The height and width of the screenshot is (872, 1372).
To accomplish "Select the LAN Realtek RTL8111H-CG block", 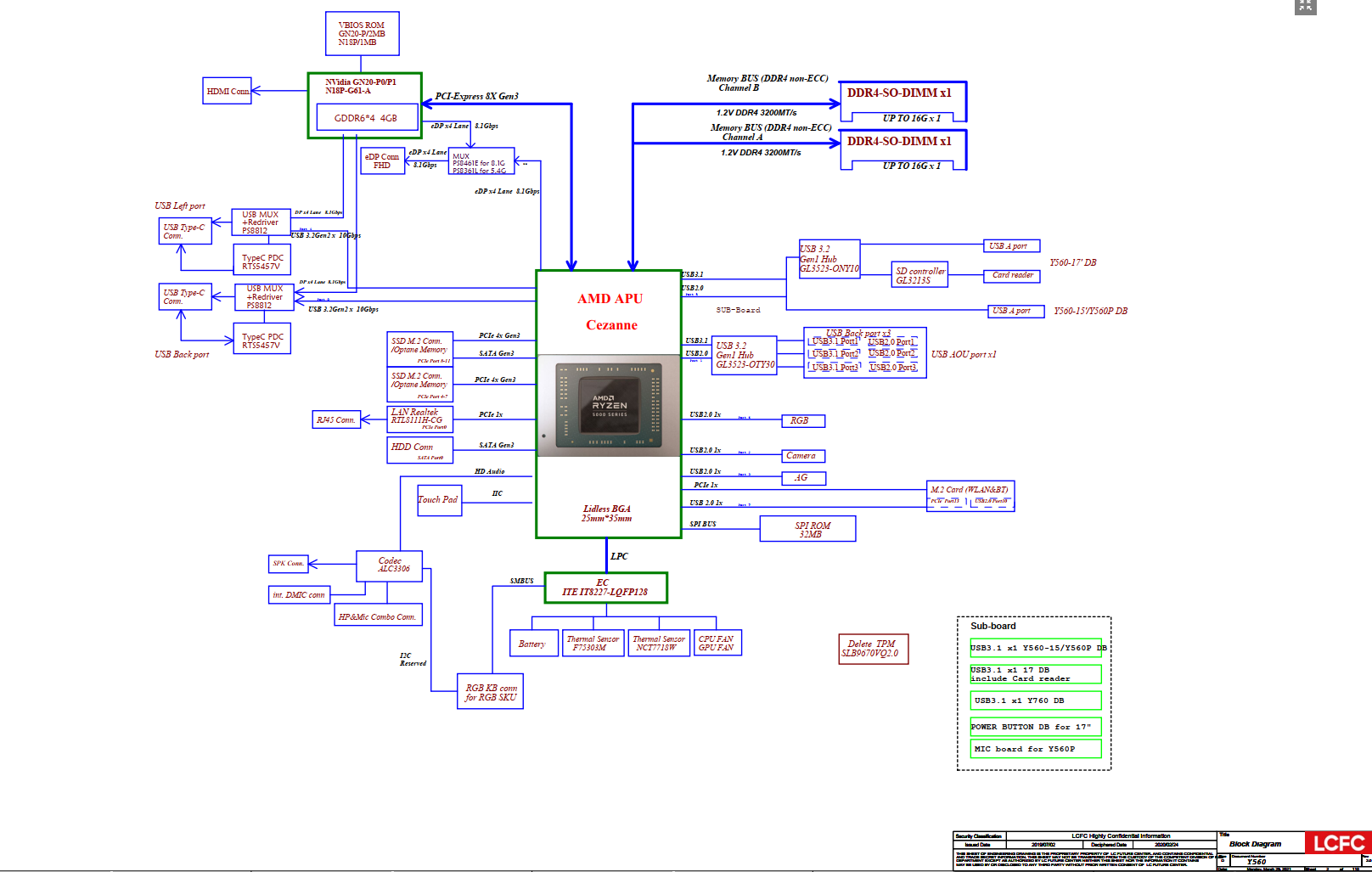I will pos(419,419).
